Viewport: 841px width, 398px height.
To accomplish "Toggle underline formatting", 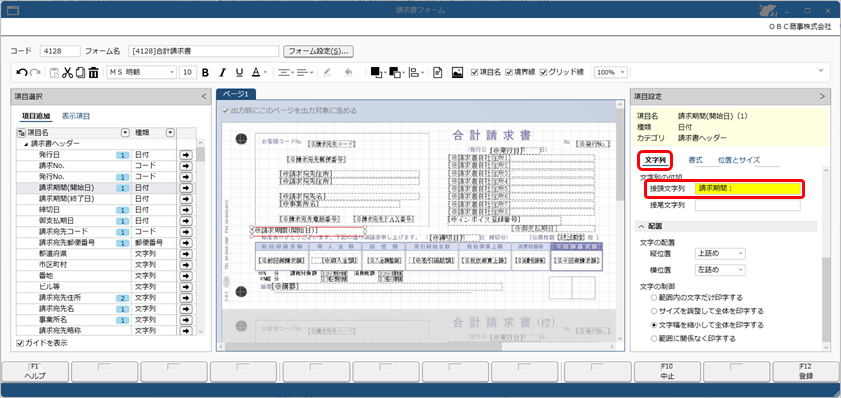I will (239, 72).
